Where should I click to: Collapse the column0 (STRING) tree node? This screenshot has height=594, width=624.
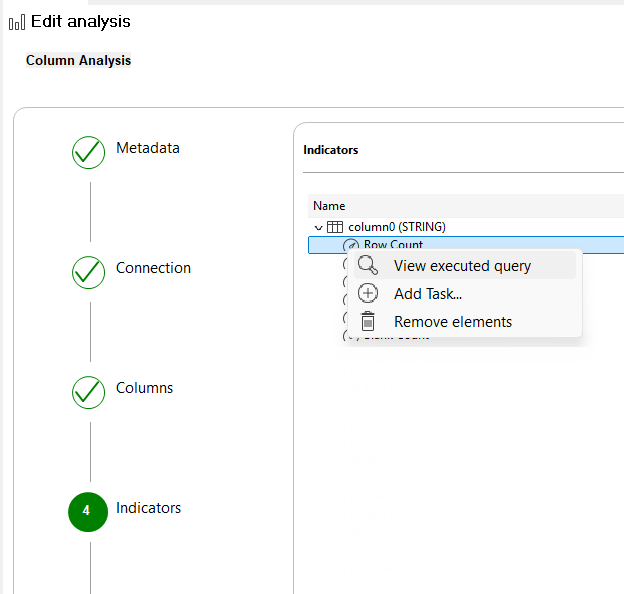[x=319, y=227]
